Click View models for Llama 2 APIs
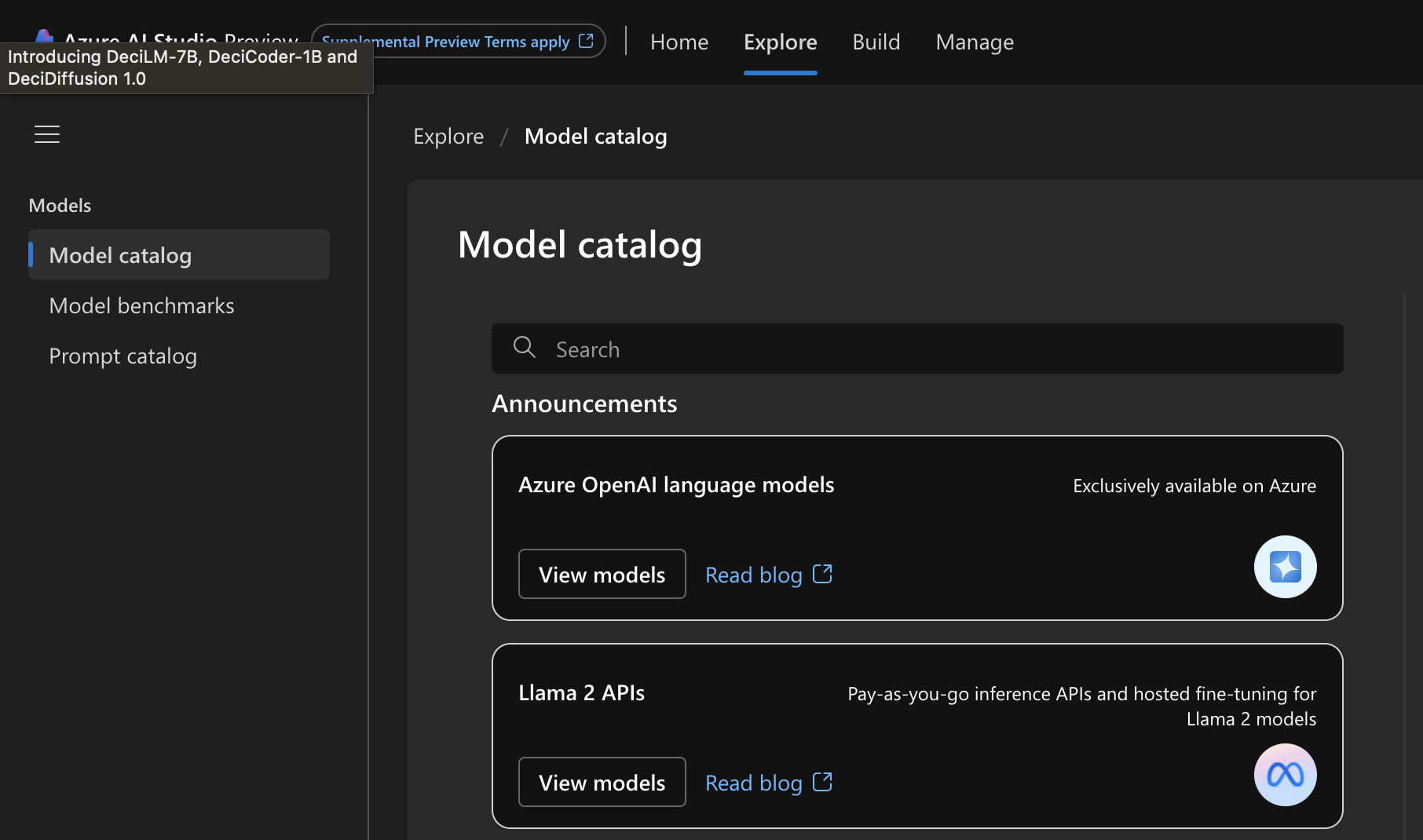Viewport: 1423px width, 840px height. tap(602, 783)
